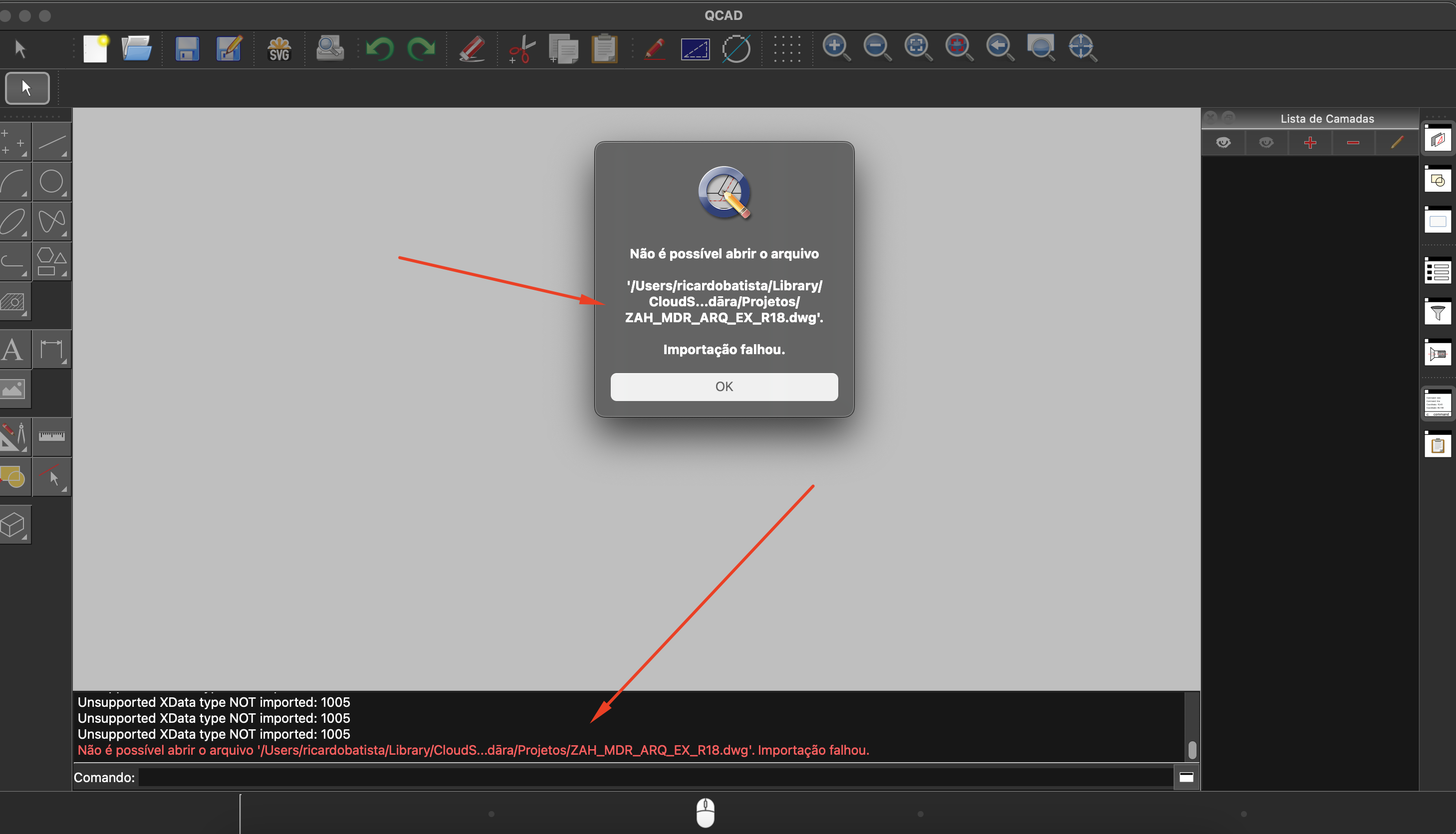Switch to the Block List panel
The image size is (1456, 834).
[x=1437, y=179]
